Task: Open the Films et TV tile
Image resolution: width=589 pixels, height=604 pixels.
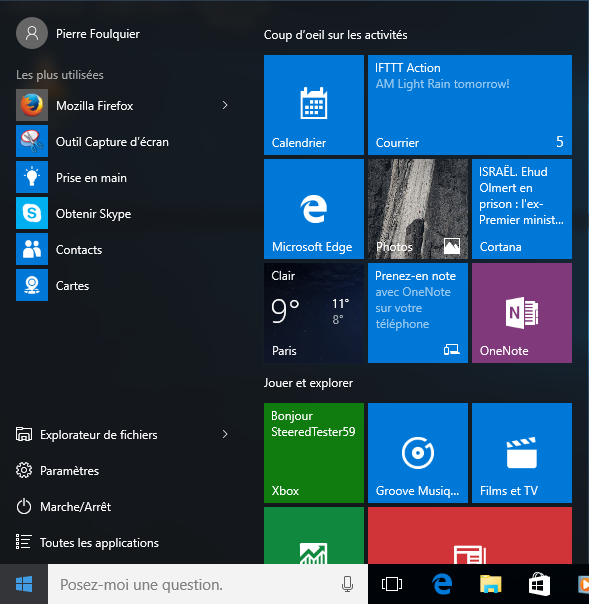Action: (522, 453)
